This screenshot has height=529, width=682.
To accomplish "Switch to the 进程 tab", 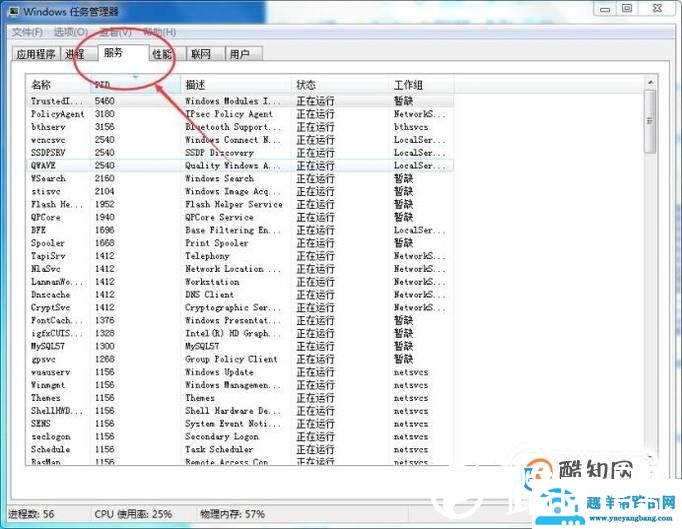I will pyautogui.click(x=75, y=55).
